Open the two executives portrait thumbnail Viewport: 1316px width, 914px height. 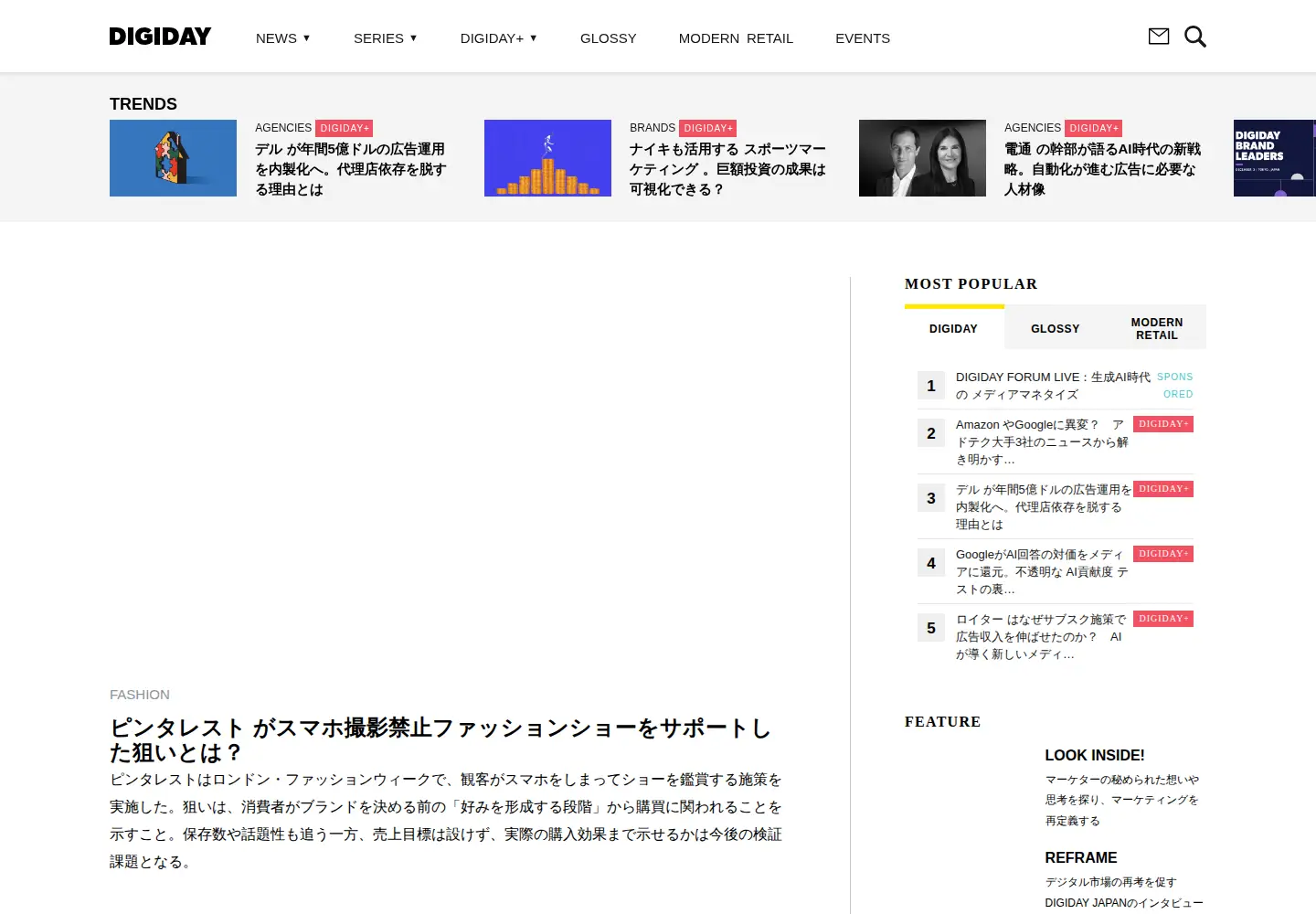[x=922, y=158]
